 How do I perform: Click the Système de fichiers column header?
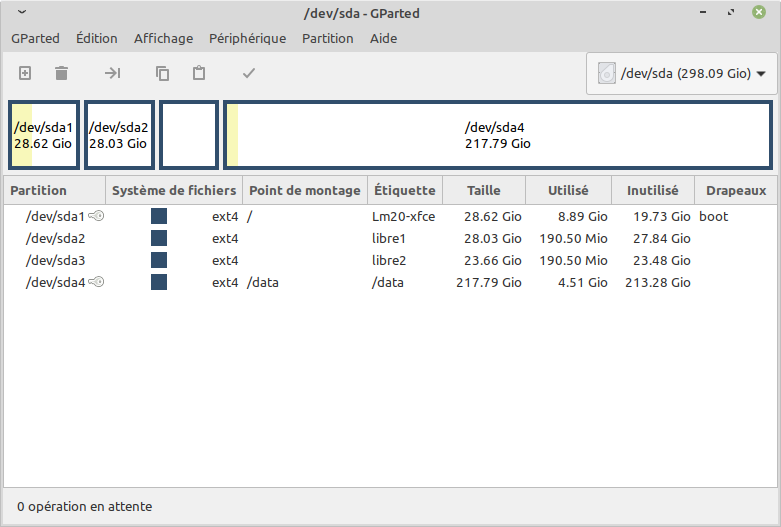(174, 190)
